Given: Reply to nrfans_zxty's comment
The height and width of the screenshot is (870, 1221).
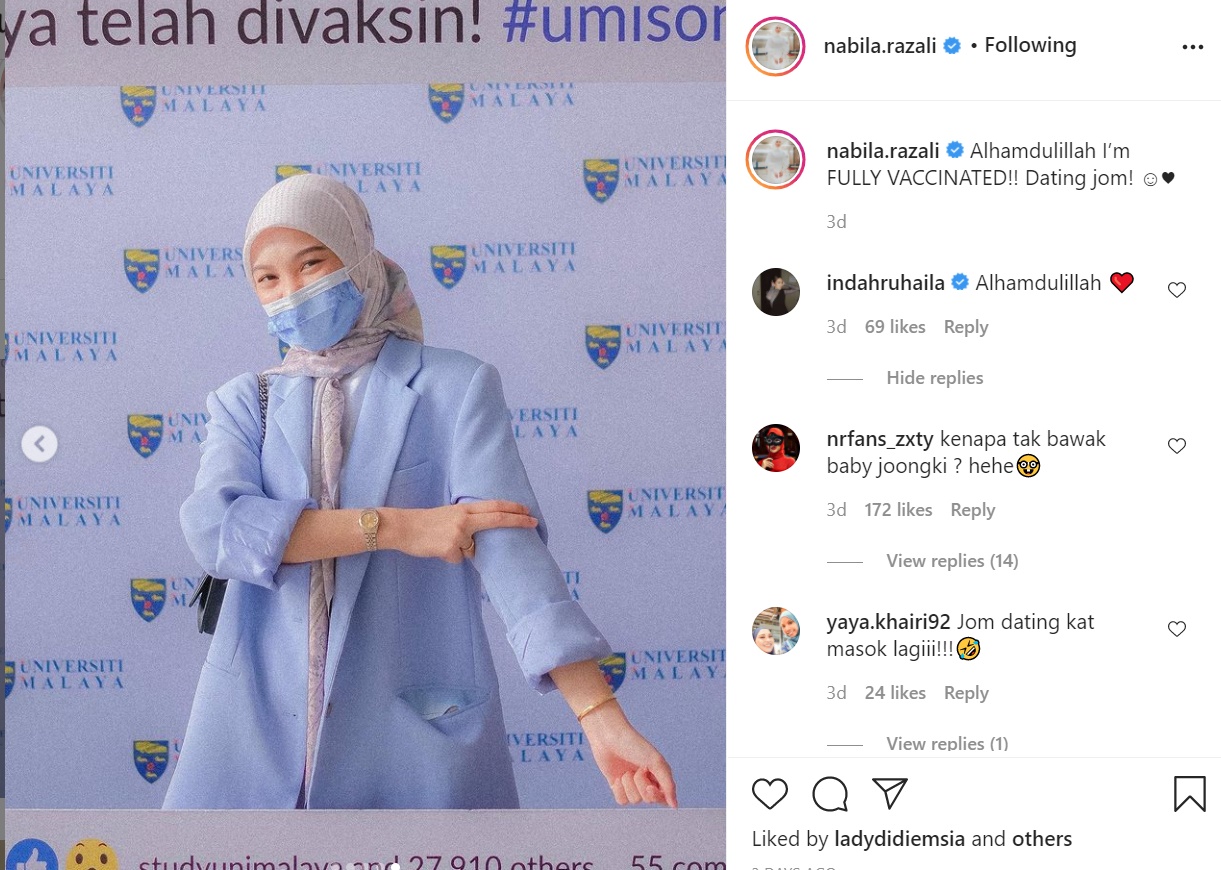Looking at the screenshot, I should [972, 510].
